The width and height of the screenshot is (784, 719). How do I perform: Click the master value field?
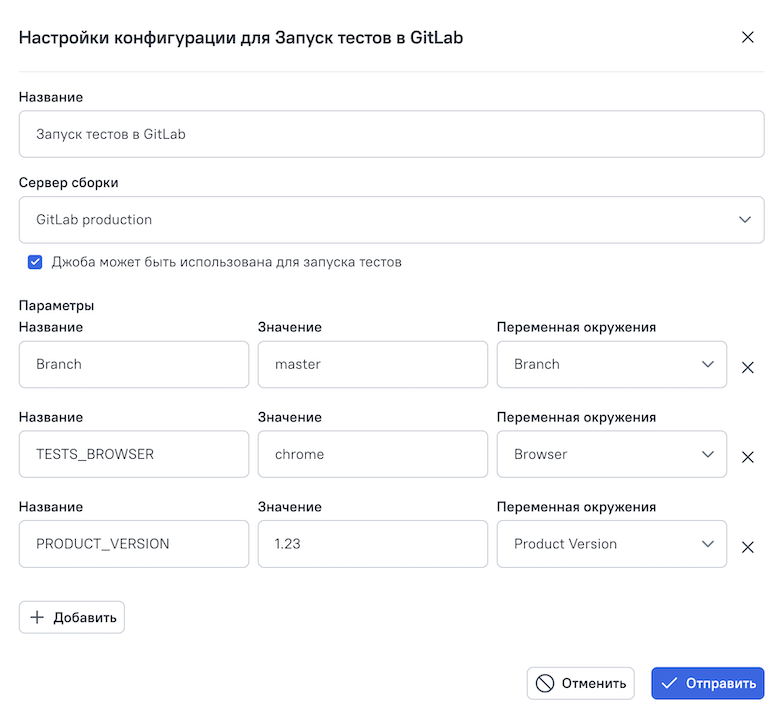pos(372,364)
